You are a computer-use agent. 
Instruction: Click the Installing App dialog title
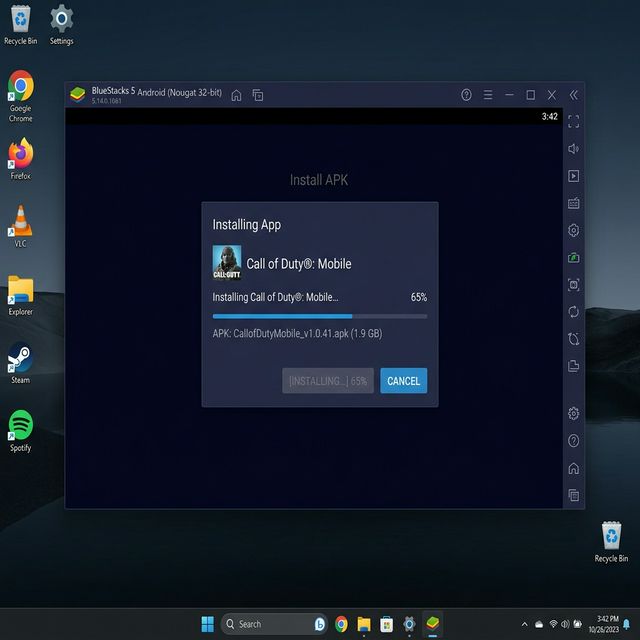[x=247, y=225]
